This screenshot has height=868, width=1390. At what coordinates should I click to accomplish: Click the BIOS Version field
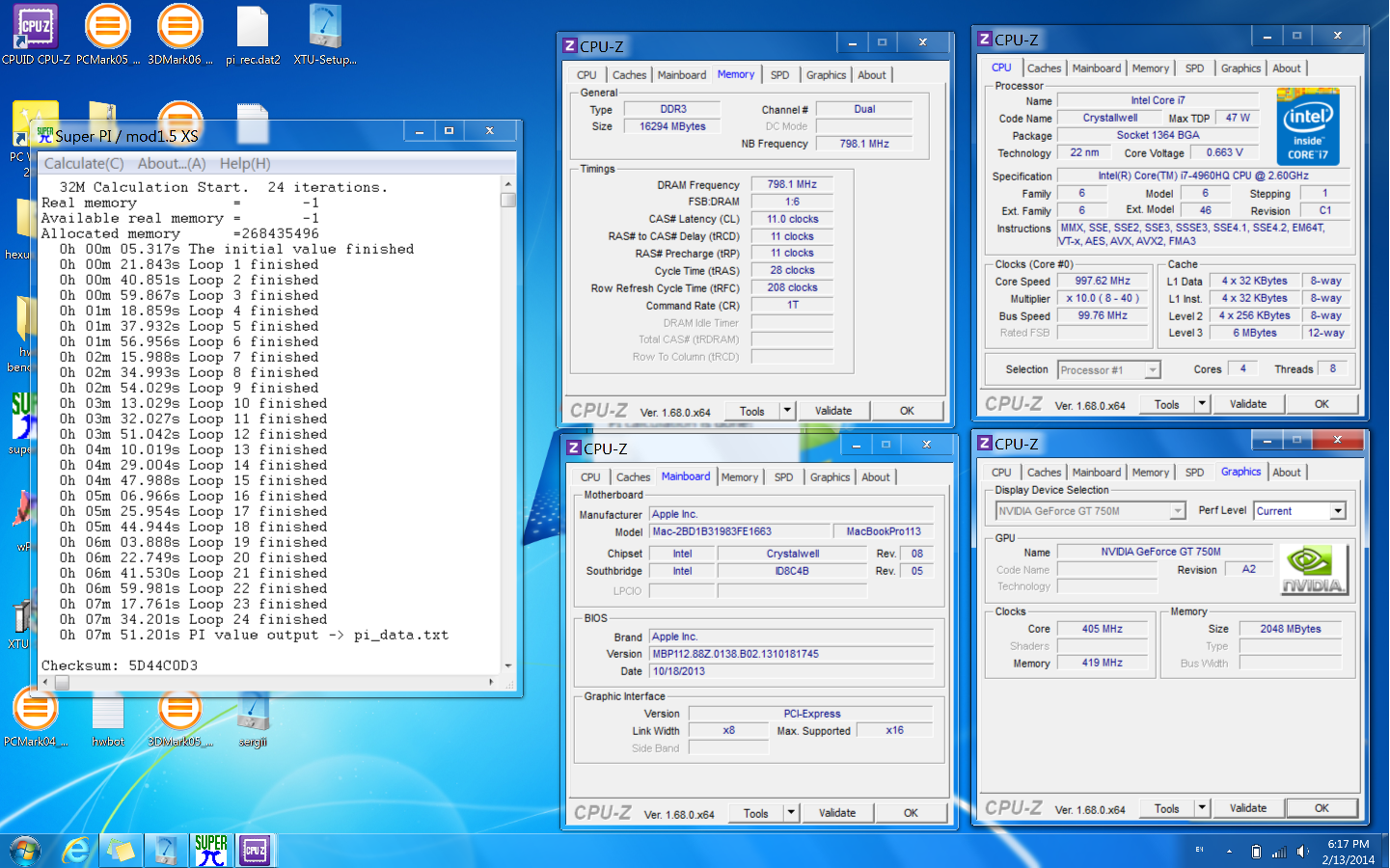791,654
